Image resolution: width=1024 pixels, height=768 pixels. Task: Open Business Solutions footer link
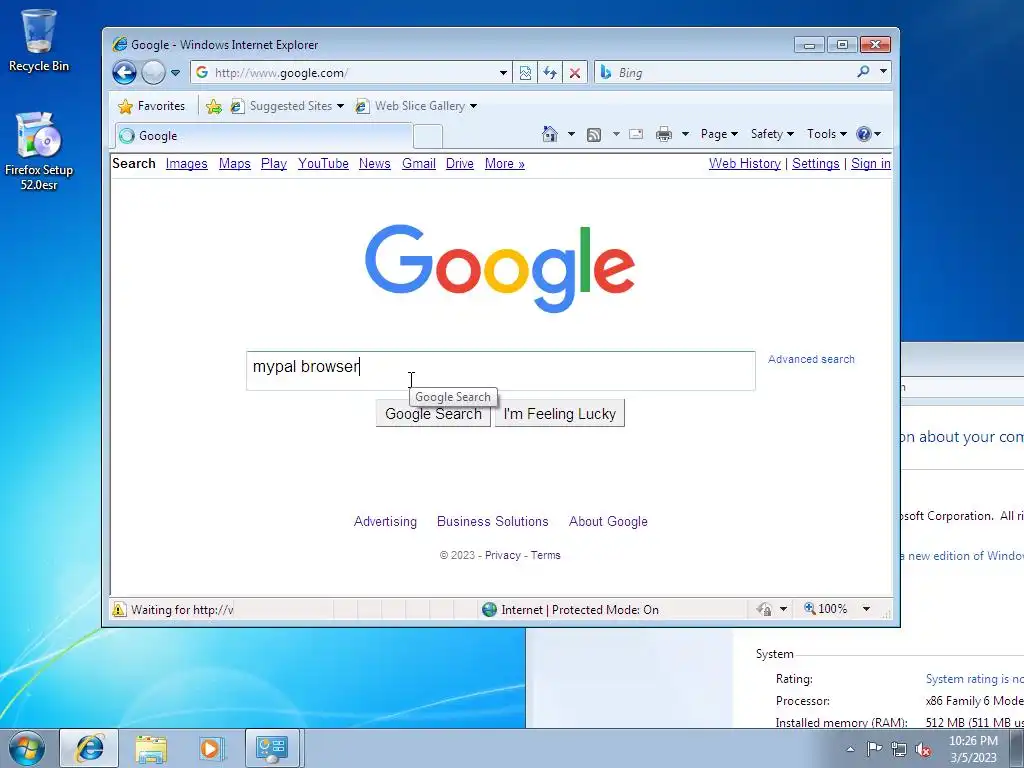pyautogui.click(x=492, y=521)
